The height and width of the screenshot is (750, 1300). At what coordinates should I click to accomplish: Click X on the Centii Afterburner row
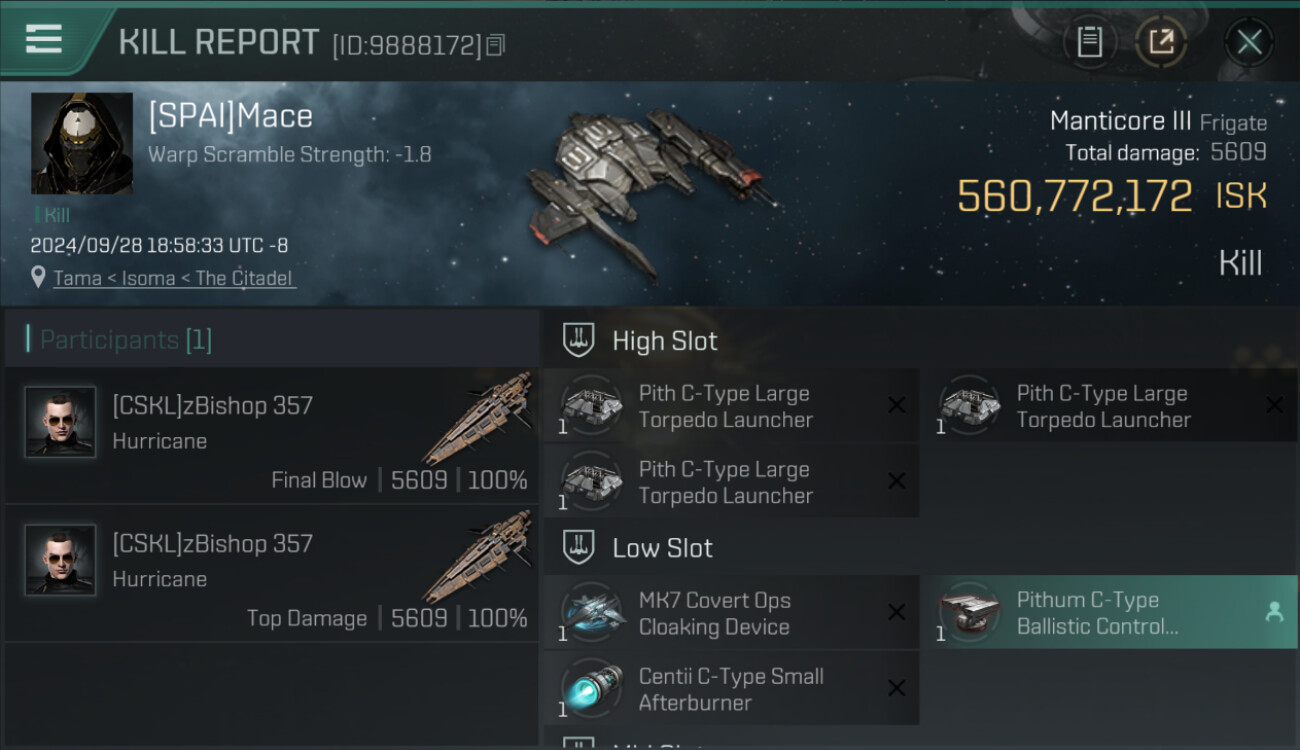click(896, 688)
